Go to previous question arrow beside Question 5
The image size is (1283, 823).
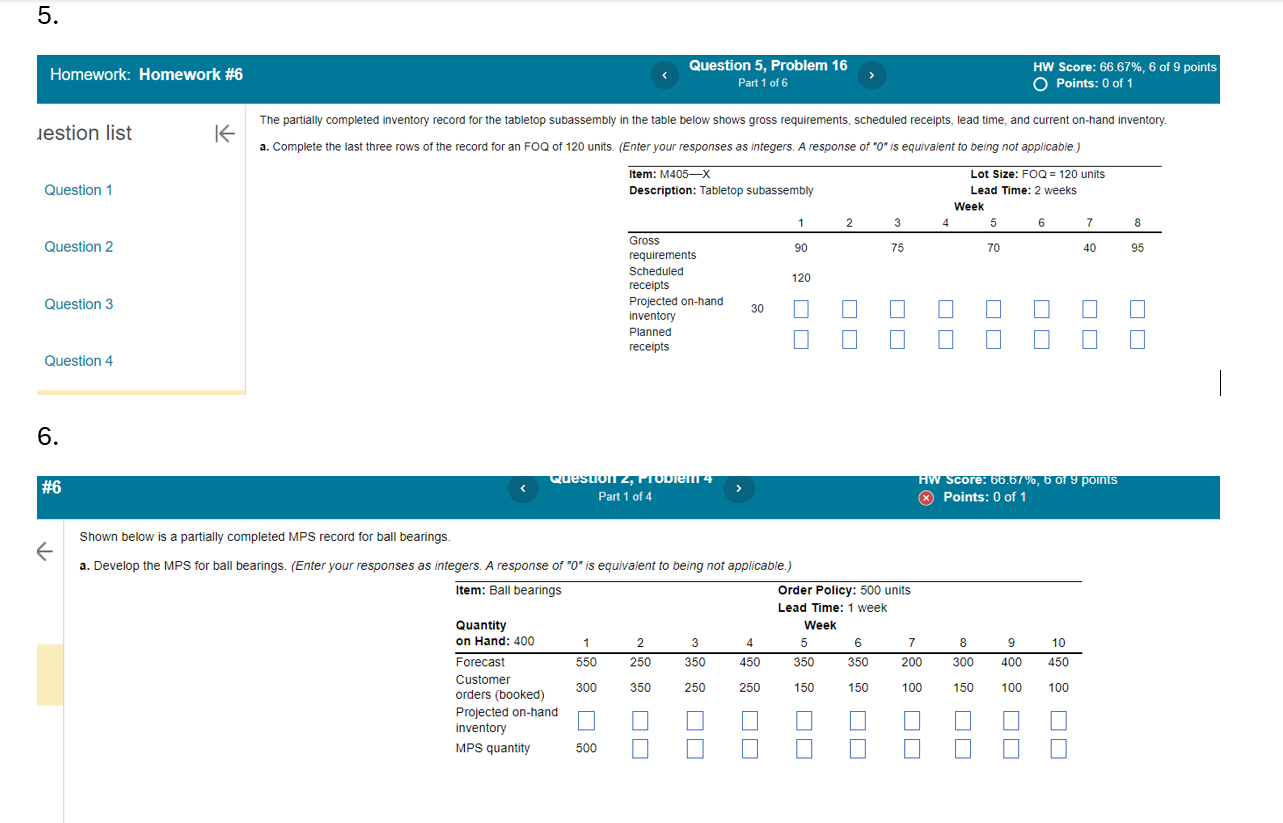click(665, 76)
